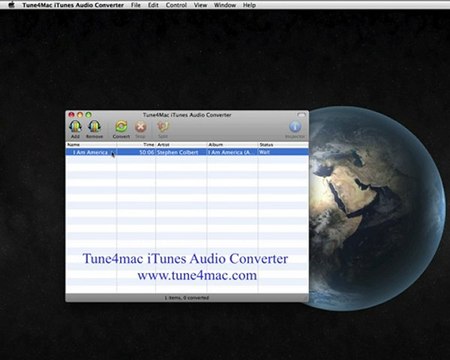Minimize the converter window with yellow button
This screenshot has height=360, width=450.
(x=80, y=115)
